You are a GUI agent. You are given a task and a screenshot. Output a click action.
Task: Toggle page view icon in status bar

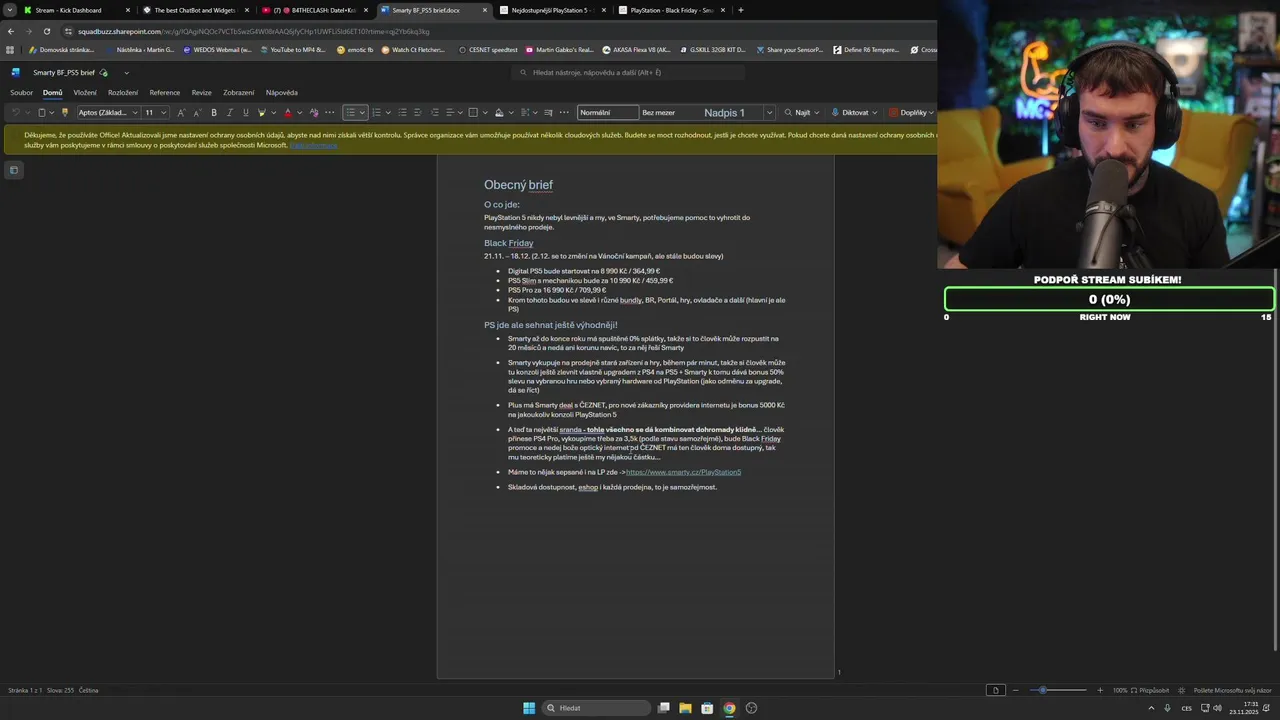[x=995, y=690]
